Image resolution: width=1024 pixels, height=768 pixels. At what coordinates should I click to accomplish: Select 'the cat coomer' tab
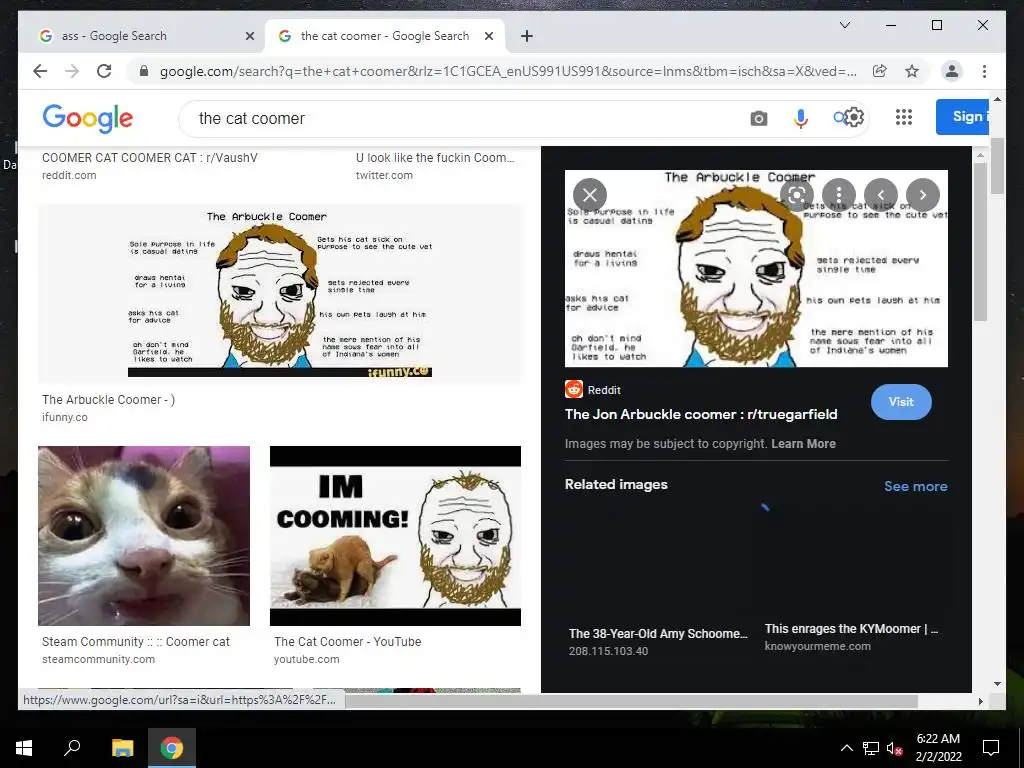[x=385, y=36]
